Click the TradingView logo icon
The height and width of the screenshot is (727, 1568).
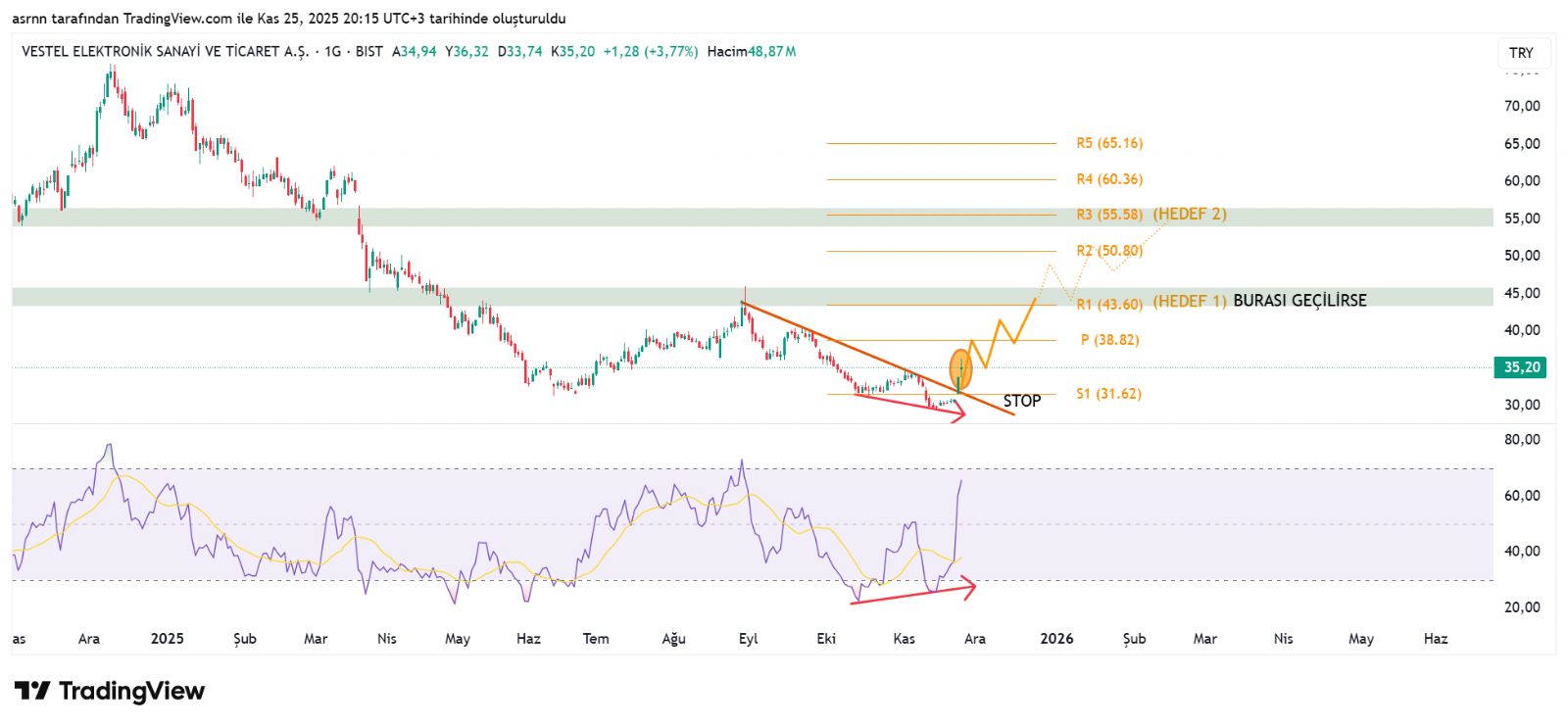[x=31, y=691]
